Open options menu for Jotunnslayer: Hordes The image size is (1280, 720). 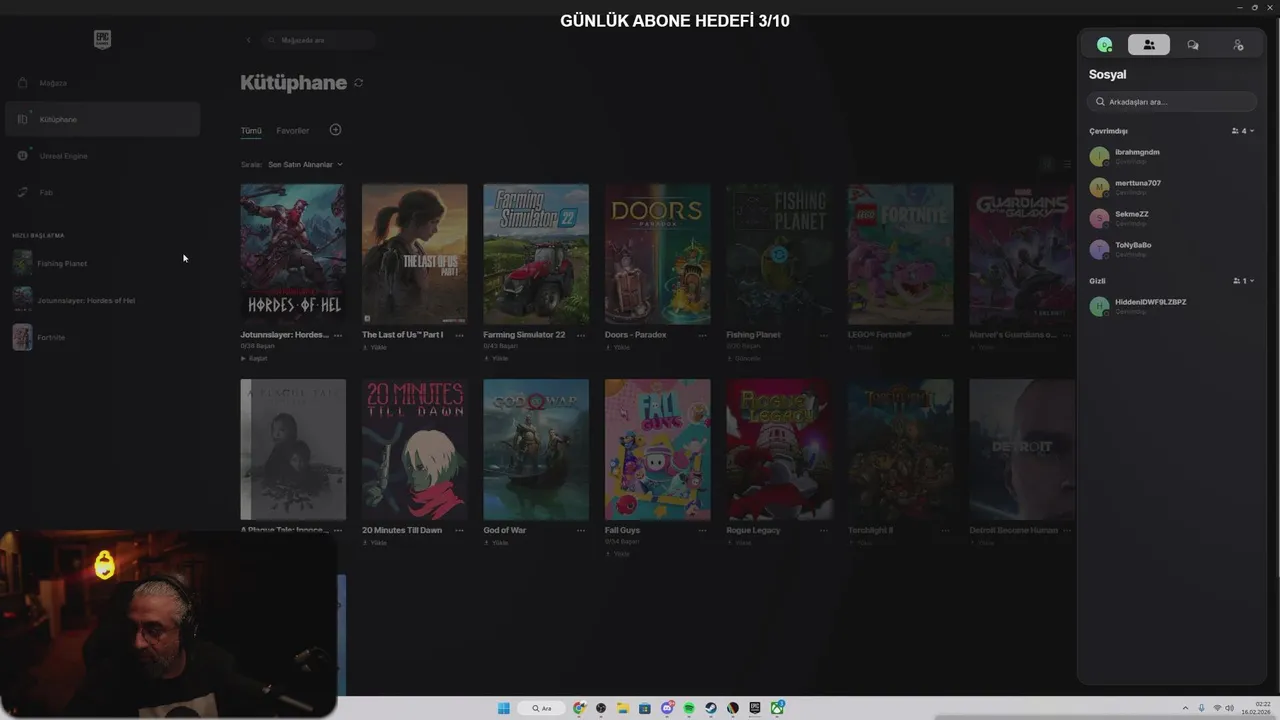[338, 335]
